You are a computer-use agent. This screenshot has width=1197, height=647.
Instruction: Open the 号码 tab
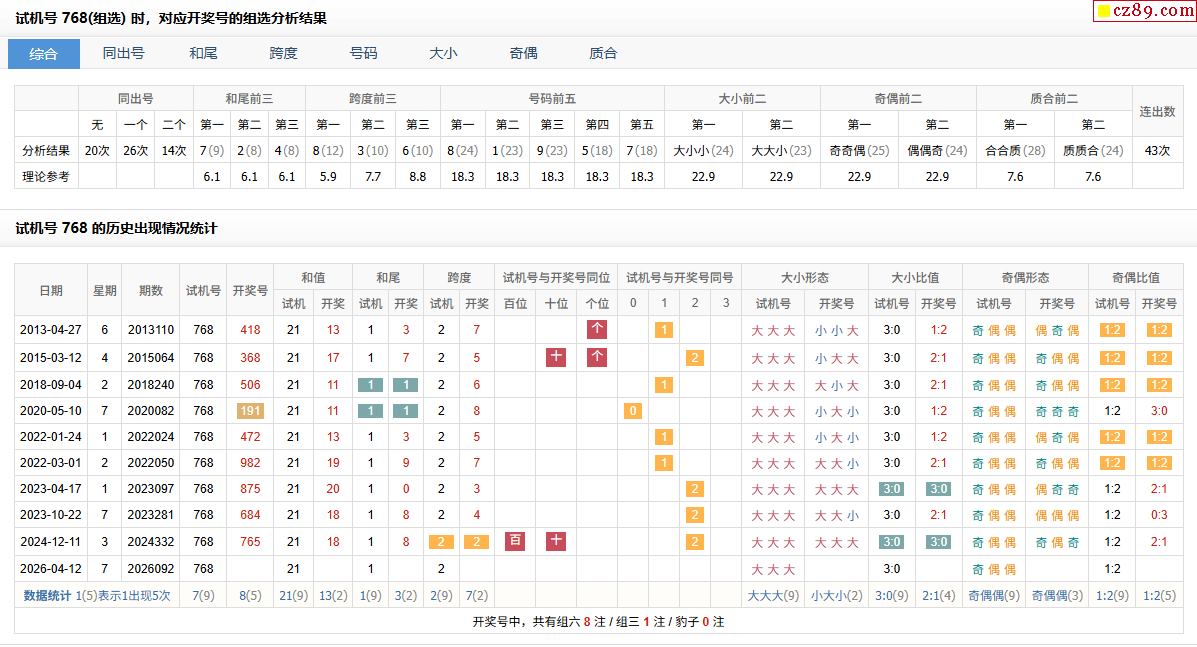[363, 54]
